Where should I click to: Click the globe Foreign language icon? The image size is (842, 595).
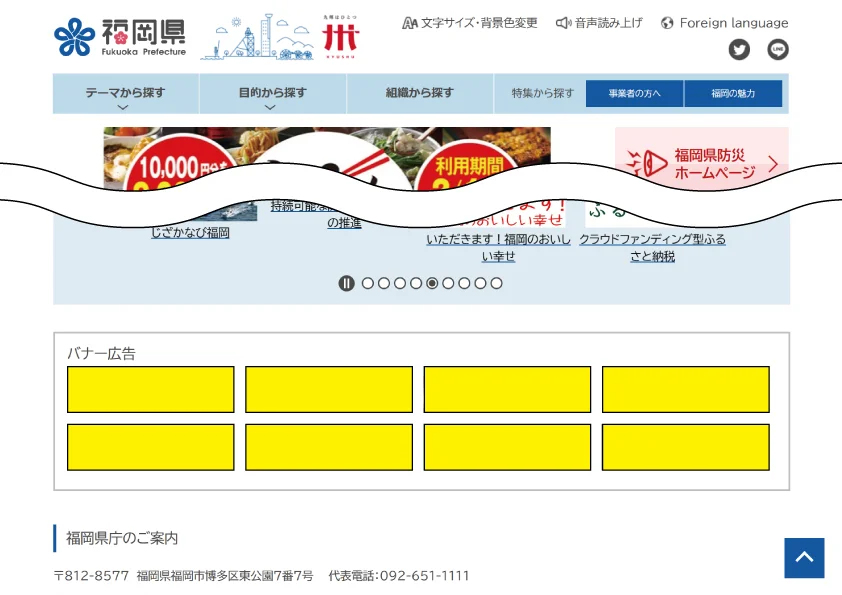[x=667, y=23]
